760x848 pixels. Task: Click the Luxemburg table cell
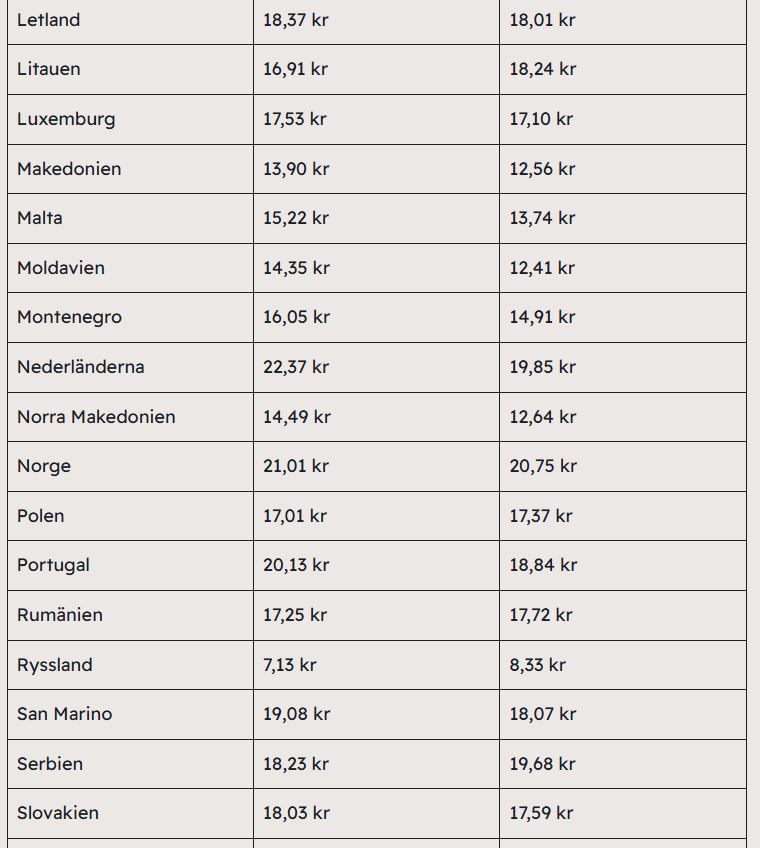[66, 119]
